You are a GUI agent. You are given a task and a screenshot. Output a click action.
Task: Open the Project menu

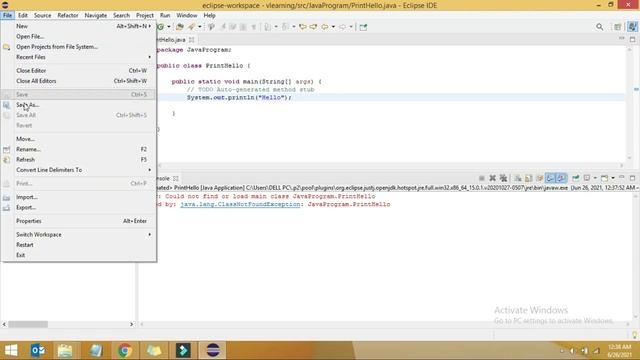click(144, 16)
